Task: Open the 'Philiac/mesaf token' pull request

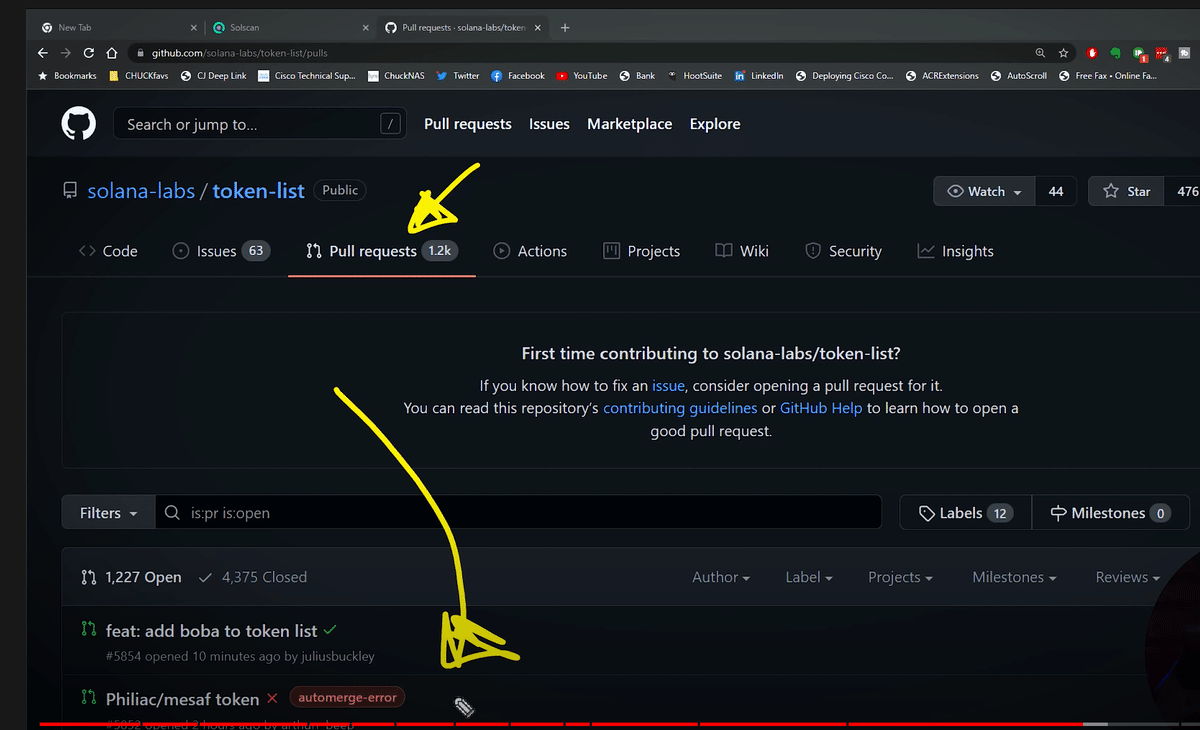Action: click(183, 699)
